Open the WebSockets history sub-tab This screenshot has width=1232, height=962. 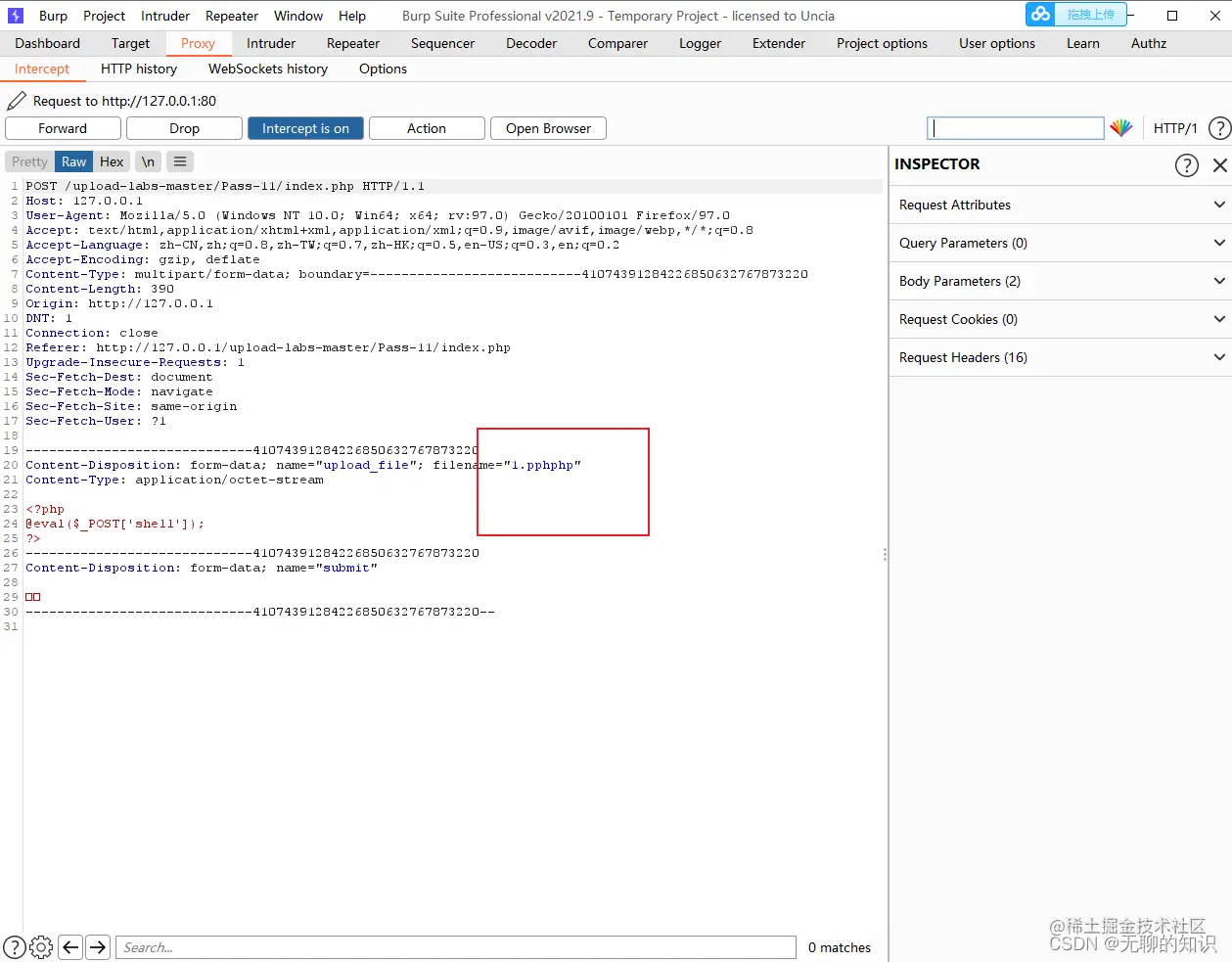pos(268,69)
